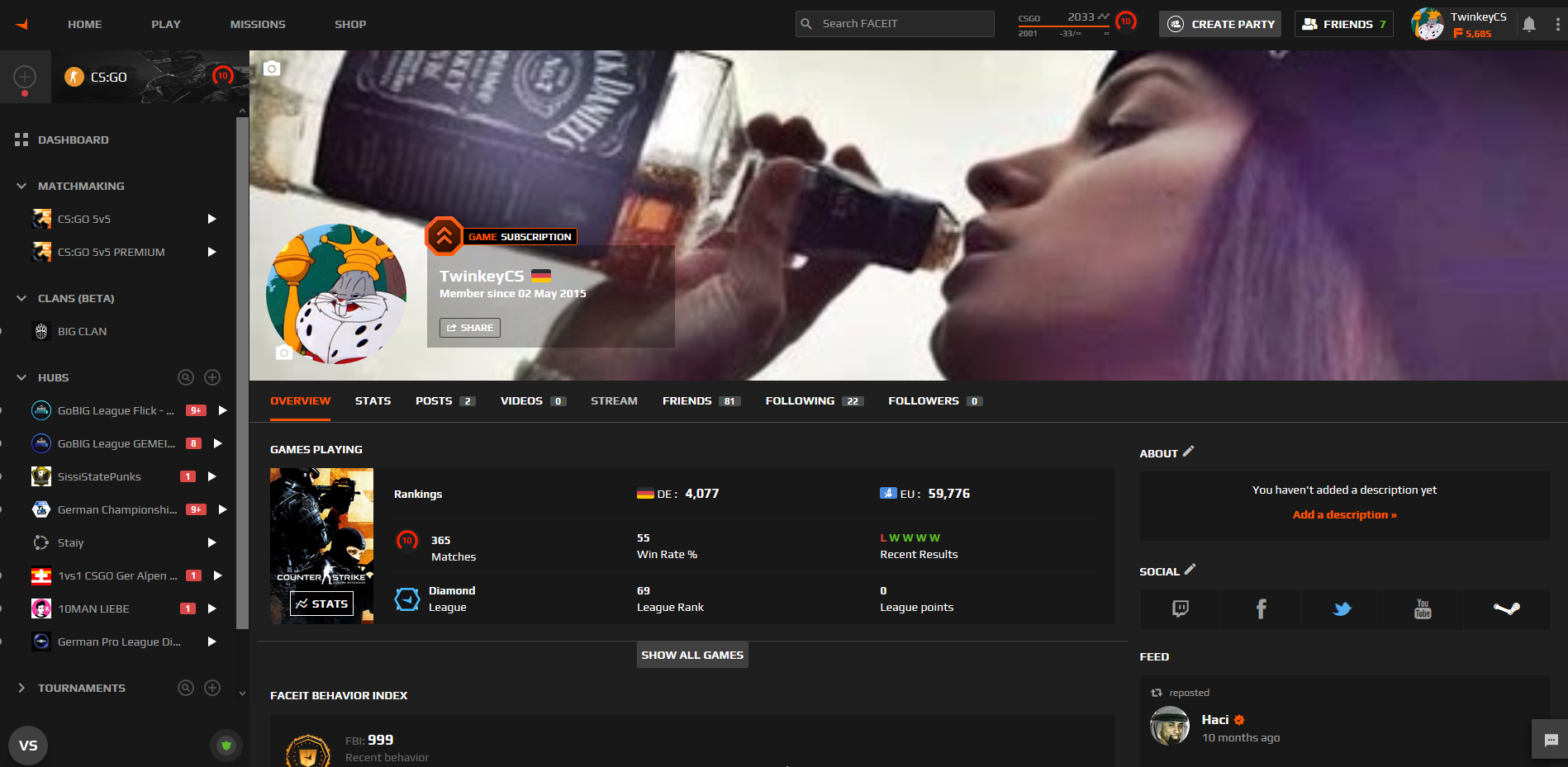Click 'Add a description' link
The height and width of the screenshot is (767, 1568).
[1345, 514]
